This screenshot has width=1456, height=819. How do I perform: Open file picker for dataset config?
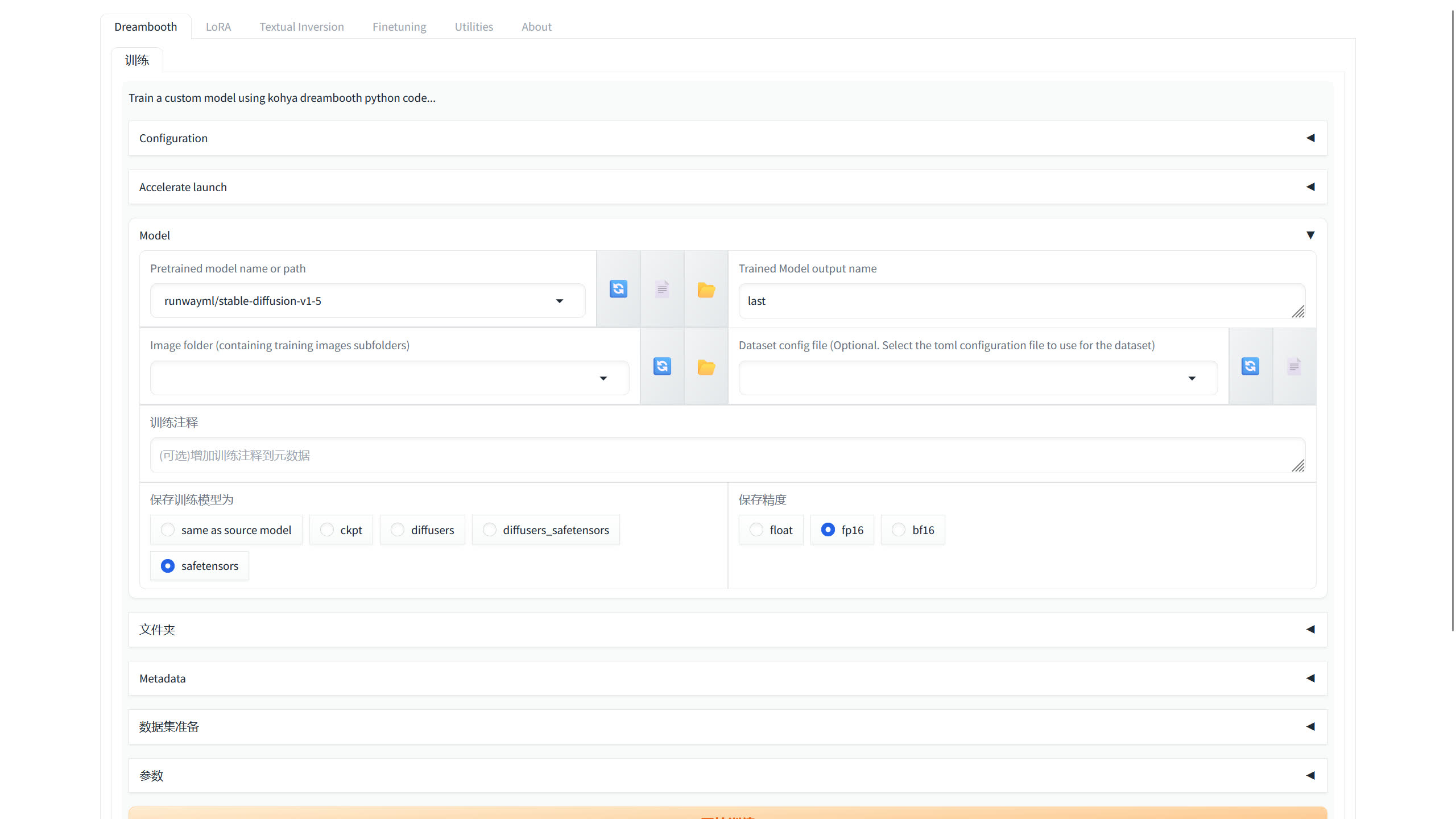[x=1294, y=366]
